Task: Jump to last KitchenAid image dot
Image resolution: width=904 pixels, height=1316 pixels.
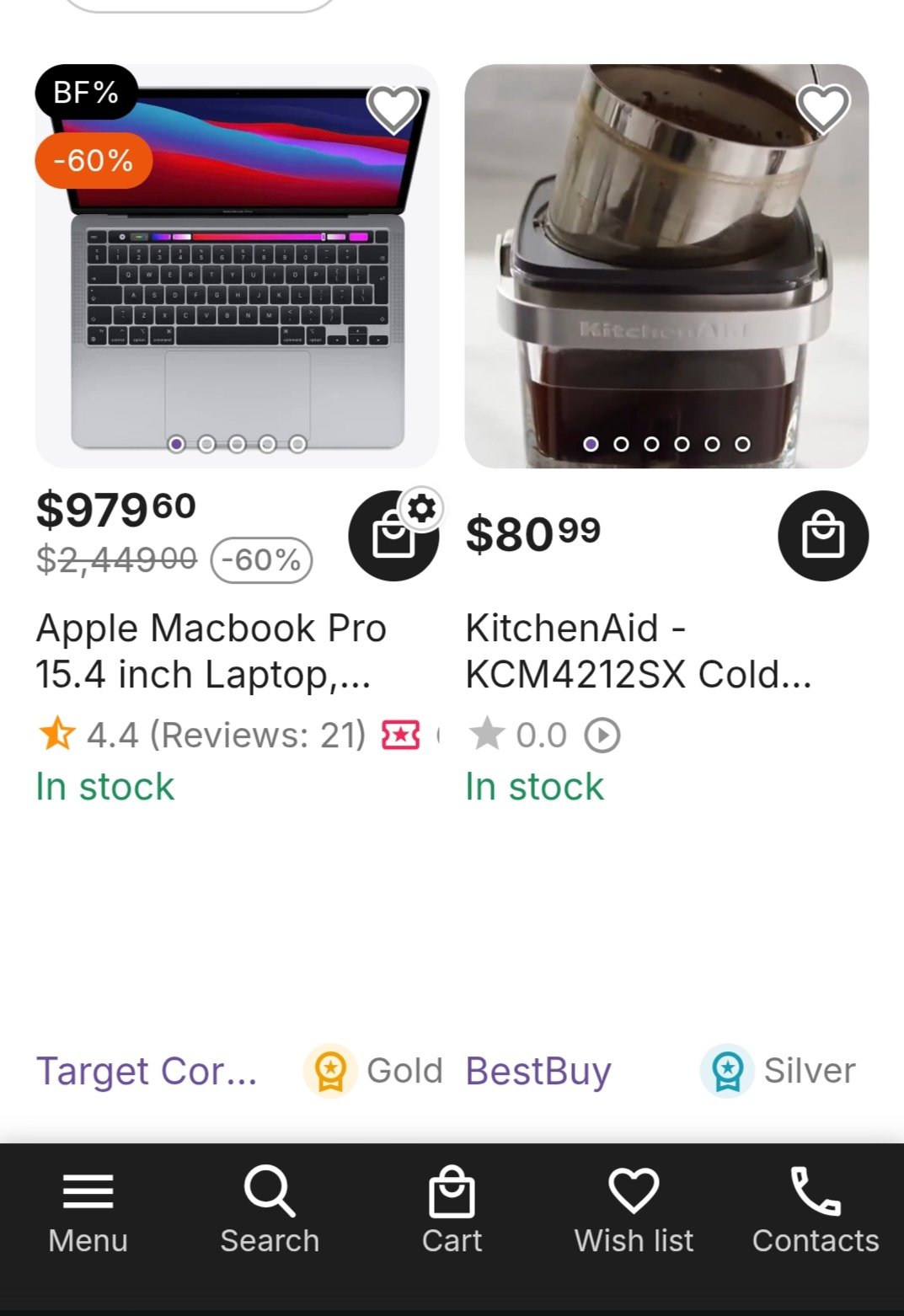Action: click(742, 444)
